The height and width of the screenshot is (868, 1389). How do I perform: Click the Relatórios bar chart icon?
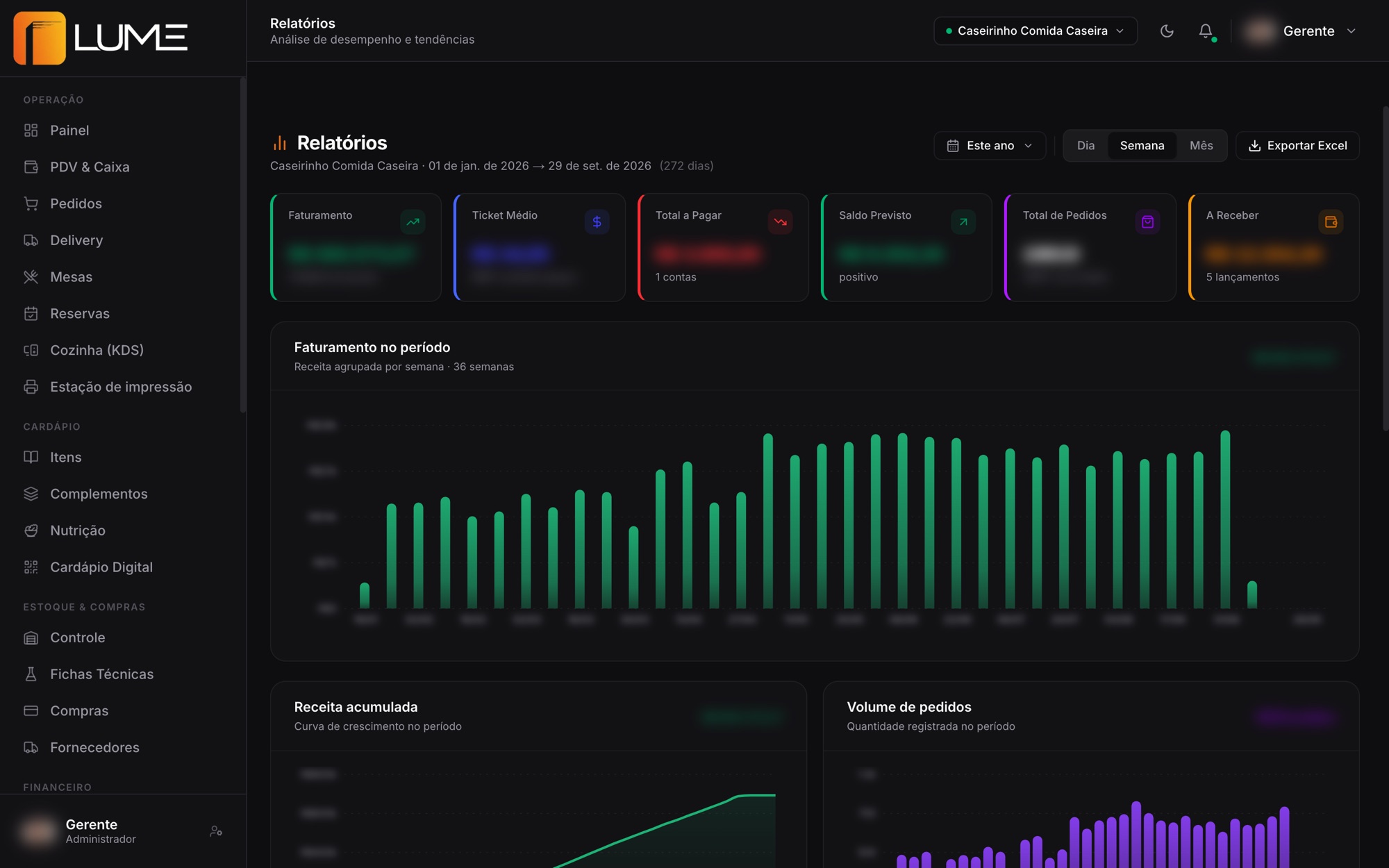coord(280,143)
